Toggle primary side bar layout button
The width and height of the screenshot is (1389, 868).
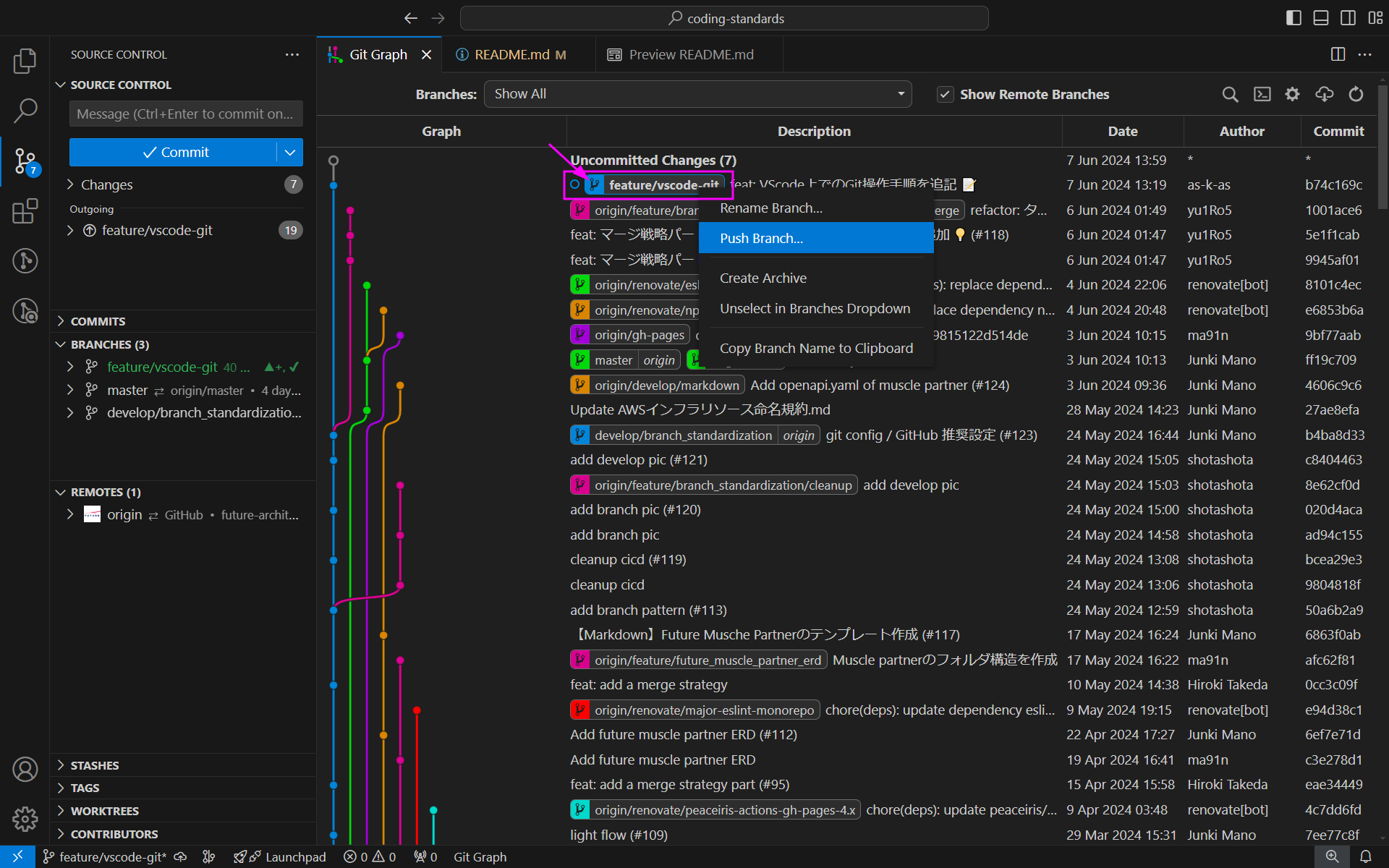(x=1294, y=18)
